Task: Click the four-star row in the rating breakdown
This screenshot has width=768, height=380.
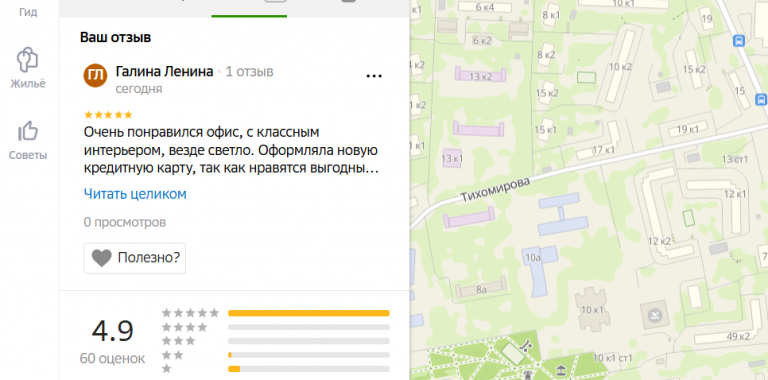Action: (276, 327)
